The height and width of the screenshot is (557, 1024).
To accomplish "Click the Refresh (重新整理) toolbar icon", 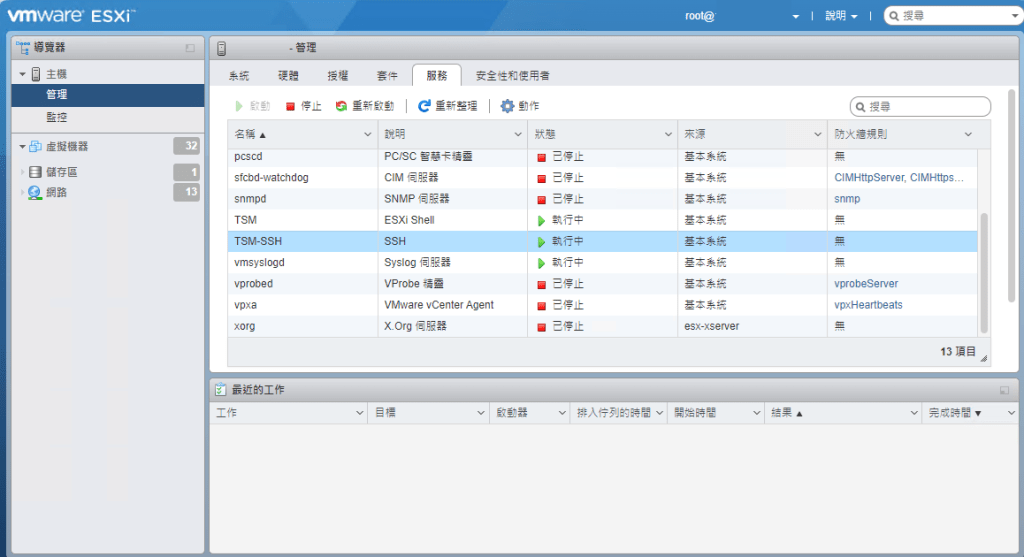I will tap(425, 106).
